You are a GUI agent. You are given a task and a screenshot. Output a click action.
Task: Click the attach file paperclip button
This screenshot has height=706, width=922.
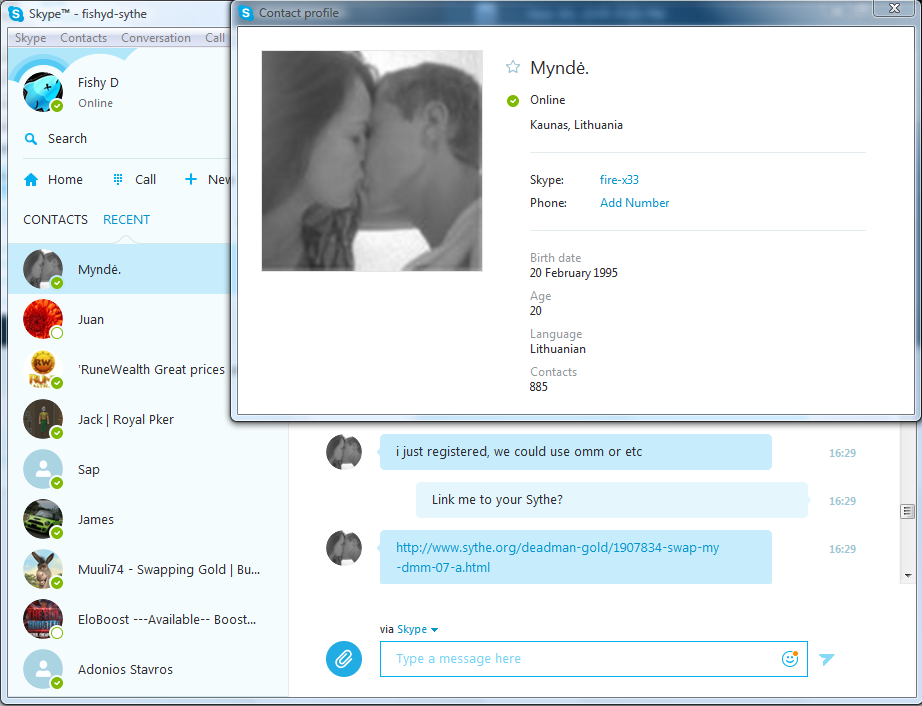coord(344,658)
